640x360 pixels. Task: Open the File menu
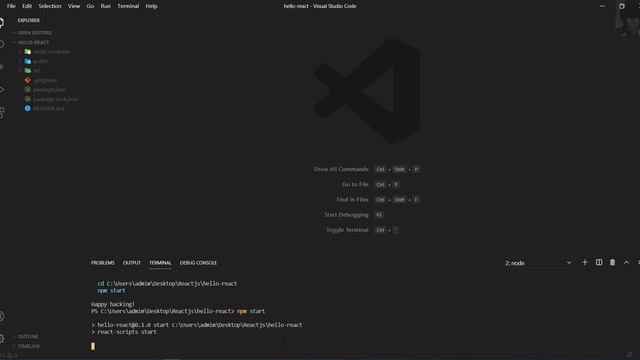(x=11, y=6)
